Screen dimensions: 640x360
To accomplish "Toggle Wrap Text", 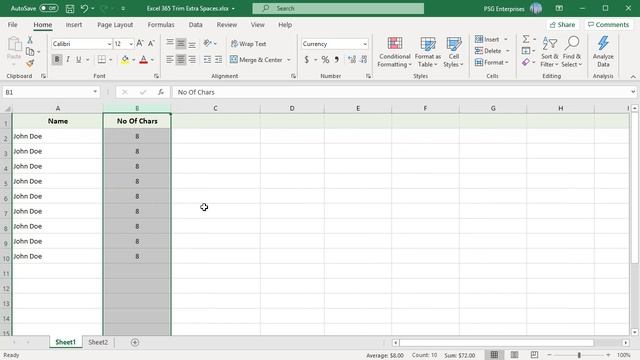I will click(248, 44).
